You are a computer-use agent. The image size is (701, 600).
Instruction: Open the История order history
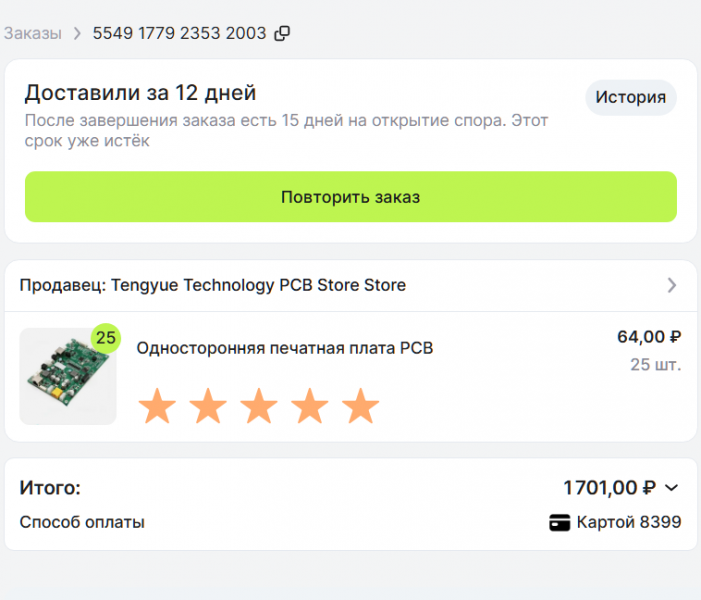coord(630,97)
